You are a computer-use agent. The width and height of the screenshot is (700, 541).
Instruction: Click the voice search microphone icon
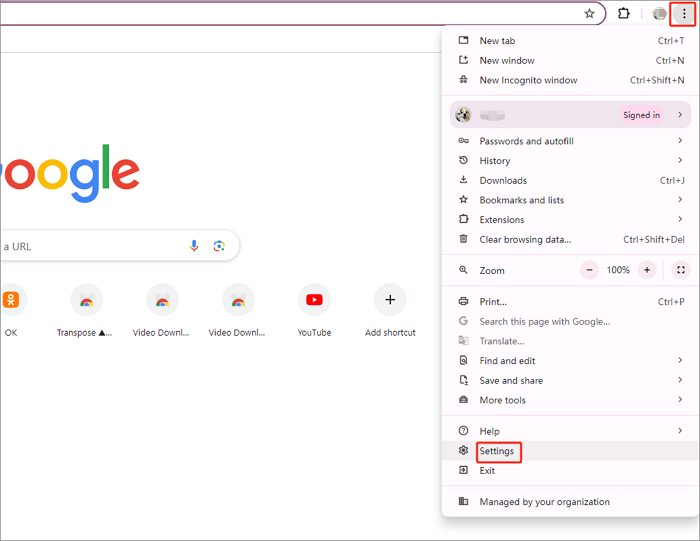tap(194, 246)
